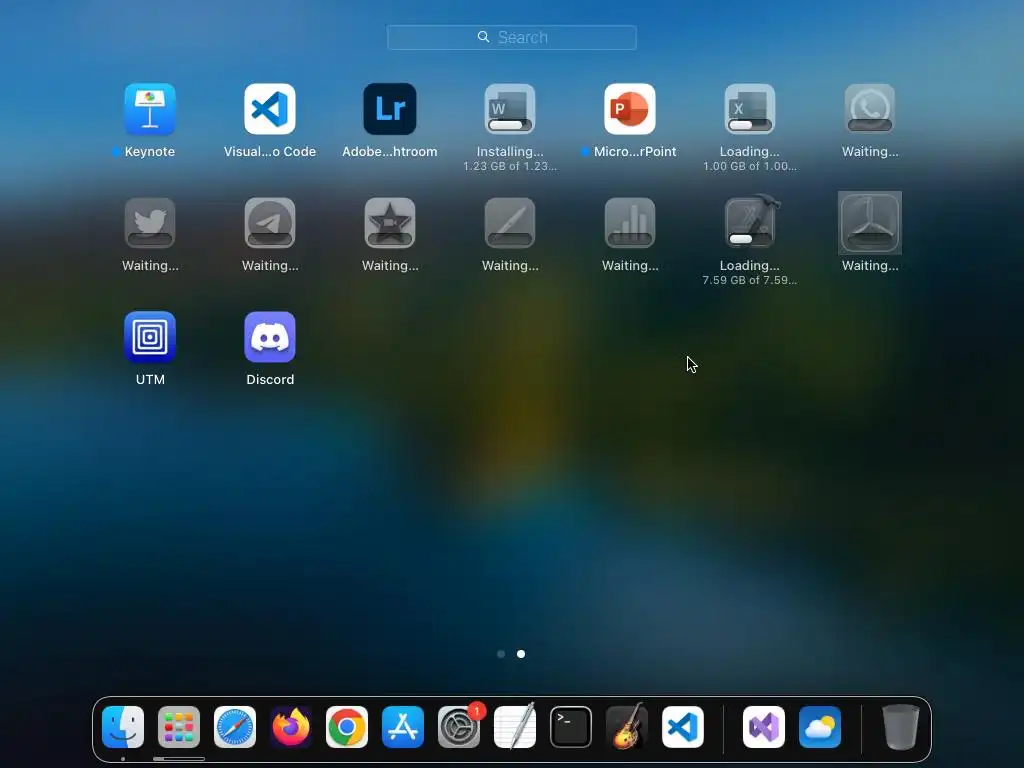Click the "Micro...rPoint" label
Viewport: 1024px width, 768px height.
(635, 152)
